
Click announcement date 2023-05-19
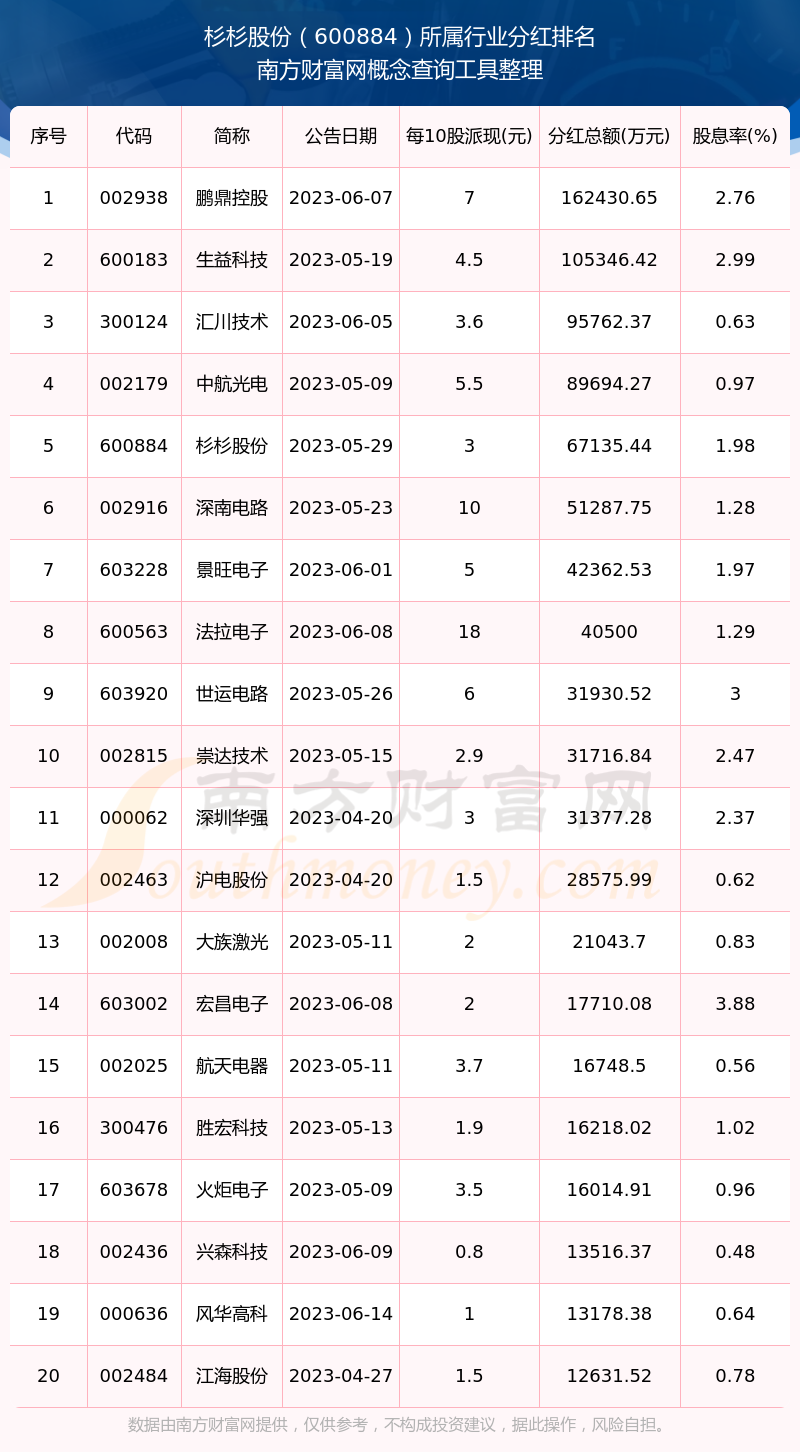coord(341,260)
